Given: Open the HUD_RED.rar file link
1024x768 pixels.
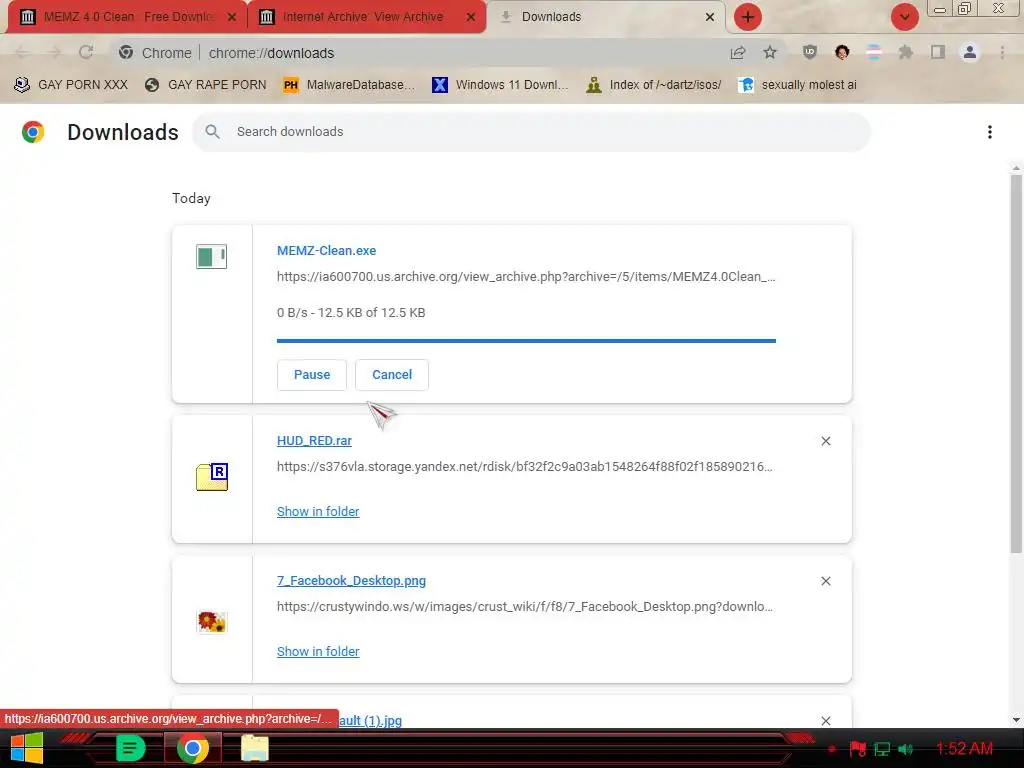Looking at the screenshot, I should (314, 441).
